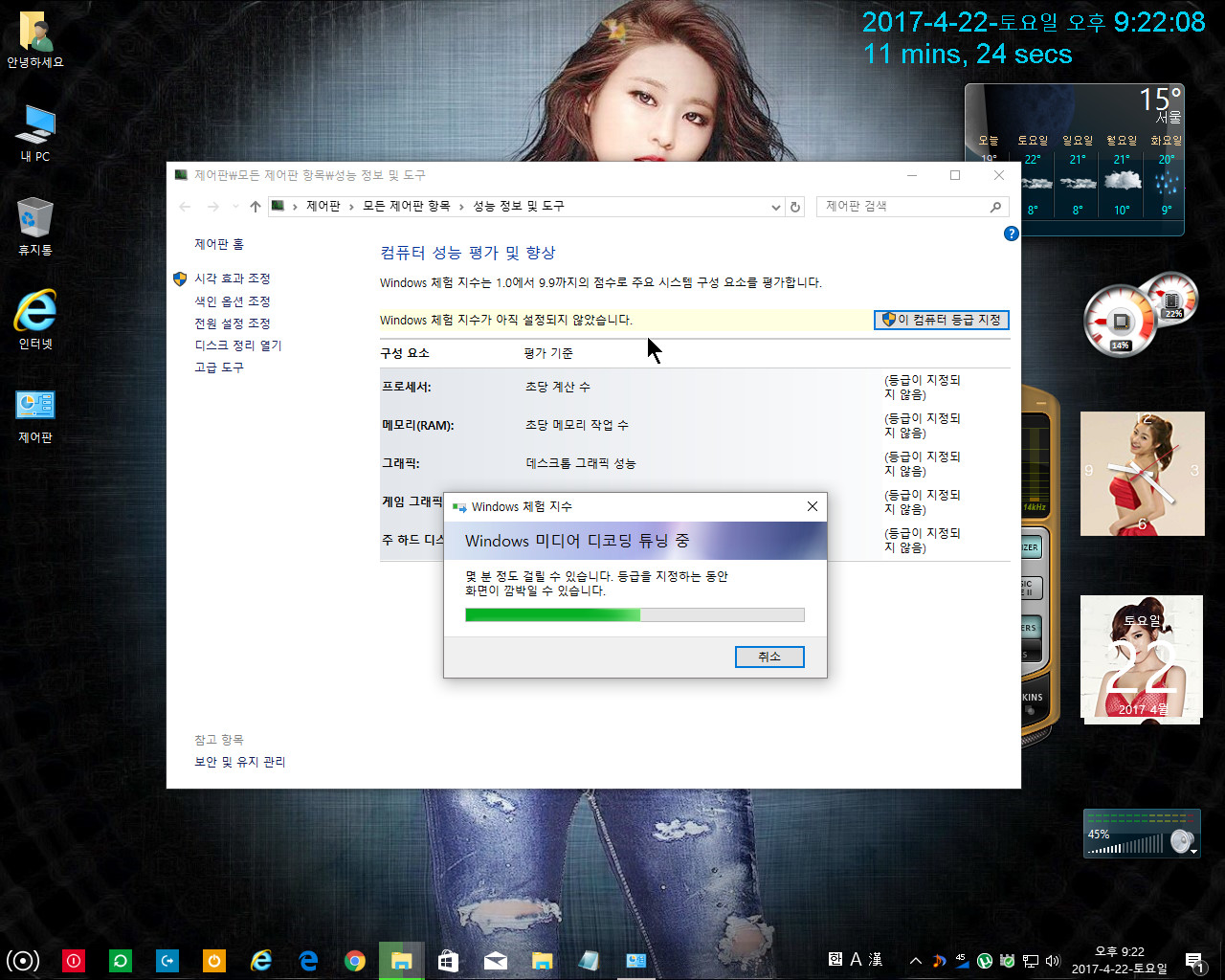Viewport: 1225px width, 980px height.
Task: Open 색인 옵션 조정 link
Action: coord(233,301)
